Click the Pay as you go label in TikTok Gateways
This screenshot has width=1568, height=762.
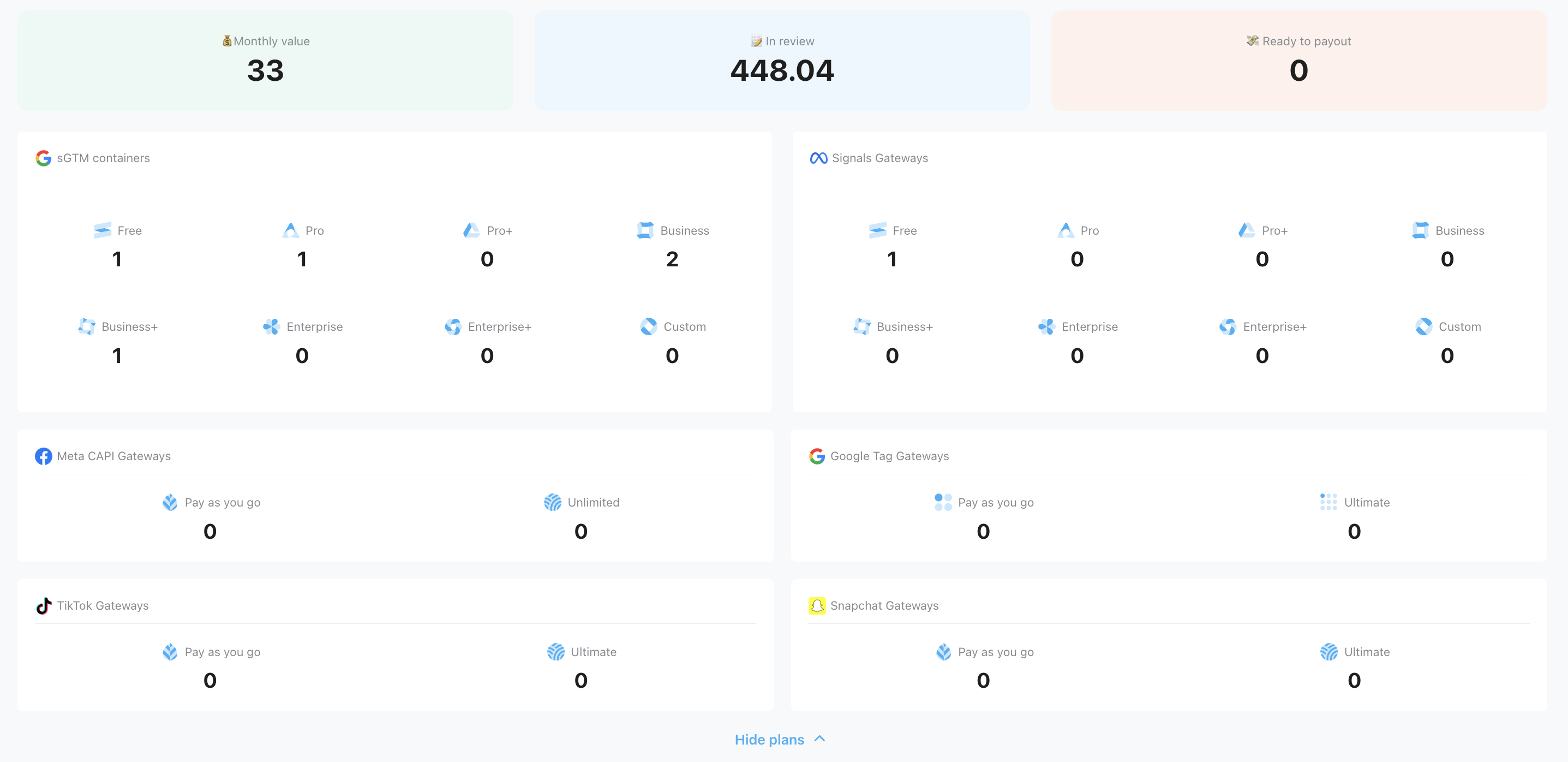click(223, 652)
